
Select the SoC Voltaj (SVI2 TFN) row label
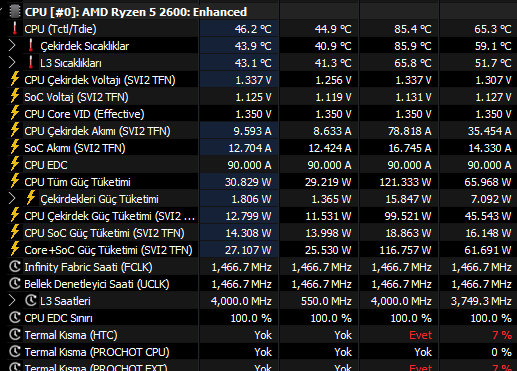(x=76, y=97)
